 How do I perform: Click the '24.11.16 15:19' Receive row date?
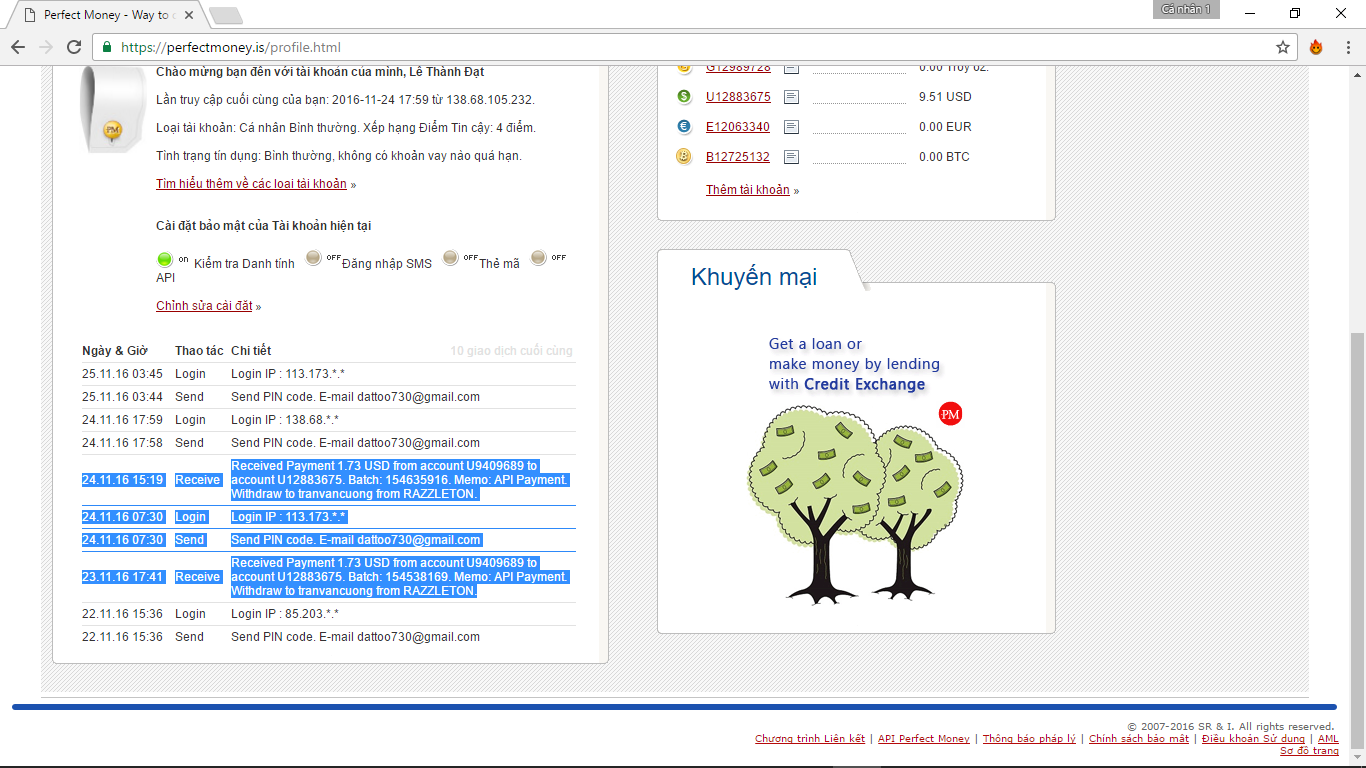click(122, 480)
